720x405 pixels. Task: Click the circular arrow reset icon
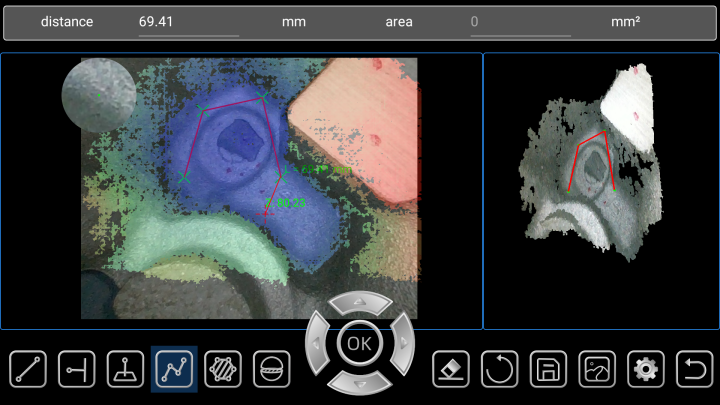tap(499, 370)
